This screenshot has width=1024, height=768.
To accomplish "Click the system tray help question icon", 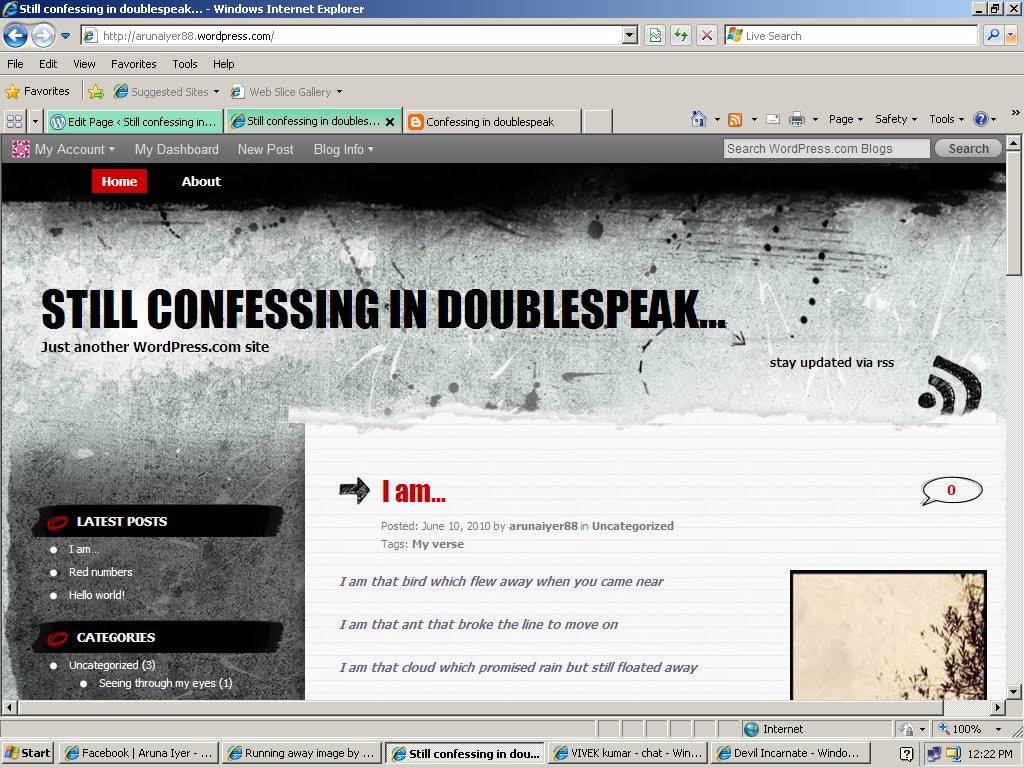I will (x=906, y=754).
